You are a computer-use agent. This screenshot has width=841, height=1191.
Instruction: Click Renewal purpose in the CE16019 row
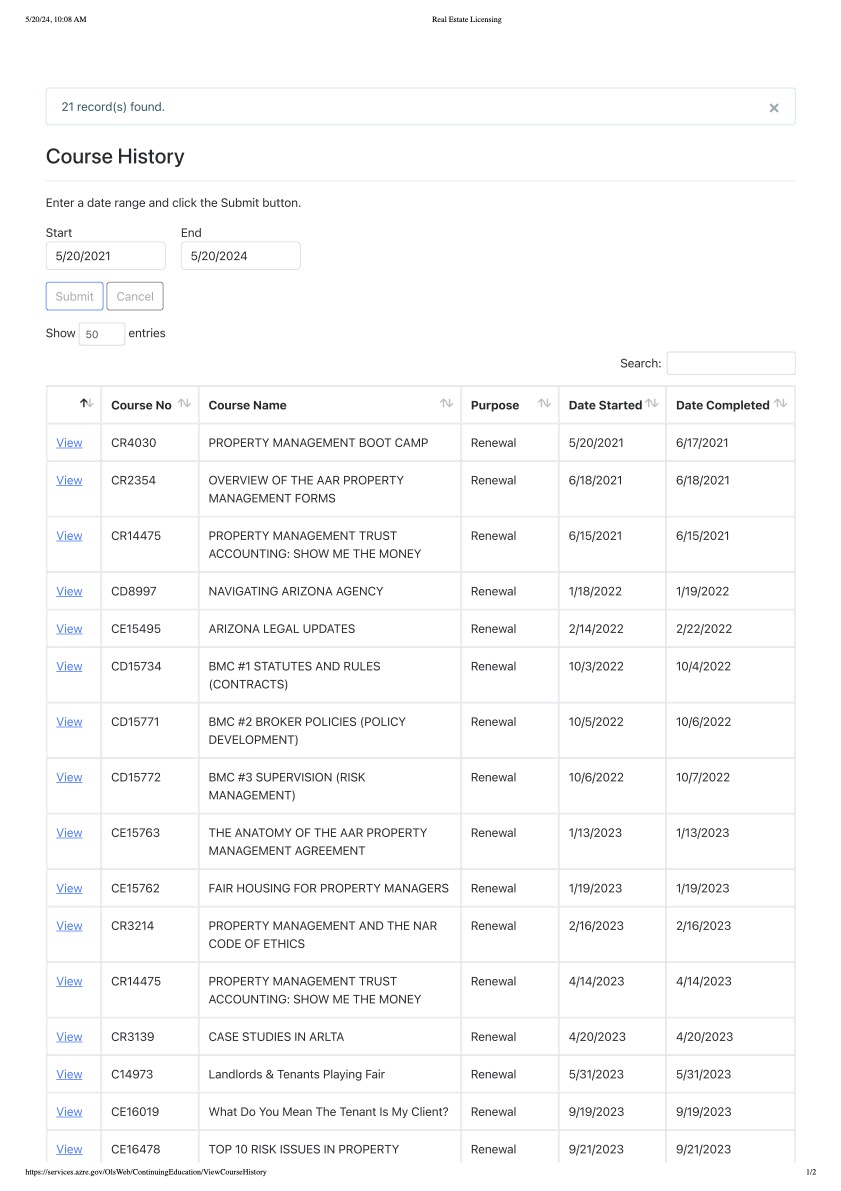[x=494, y=1112]
